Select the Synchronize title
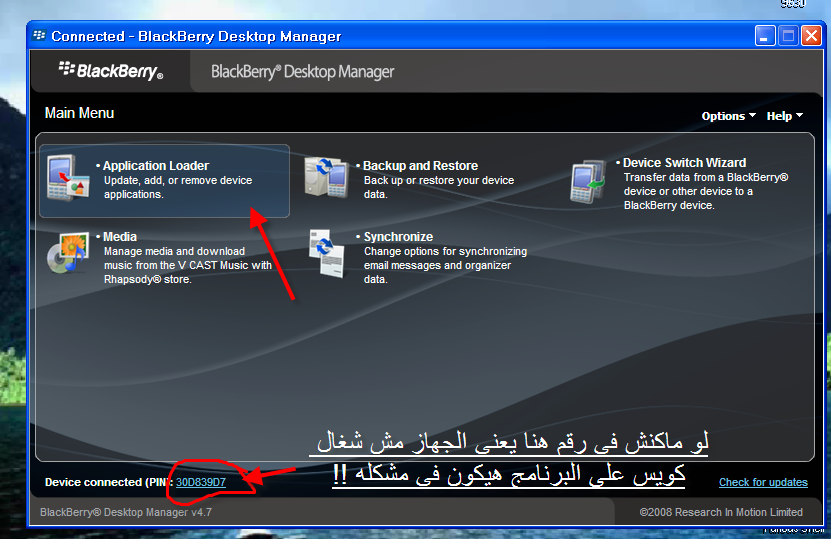 [398, 237]
